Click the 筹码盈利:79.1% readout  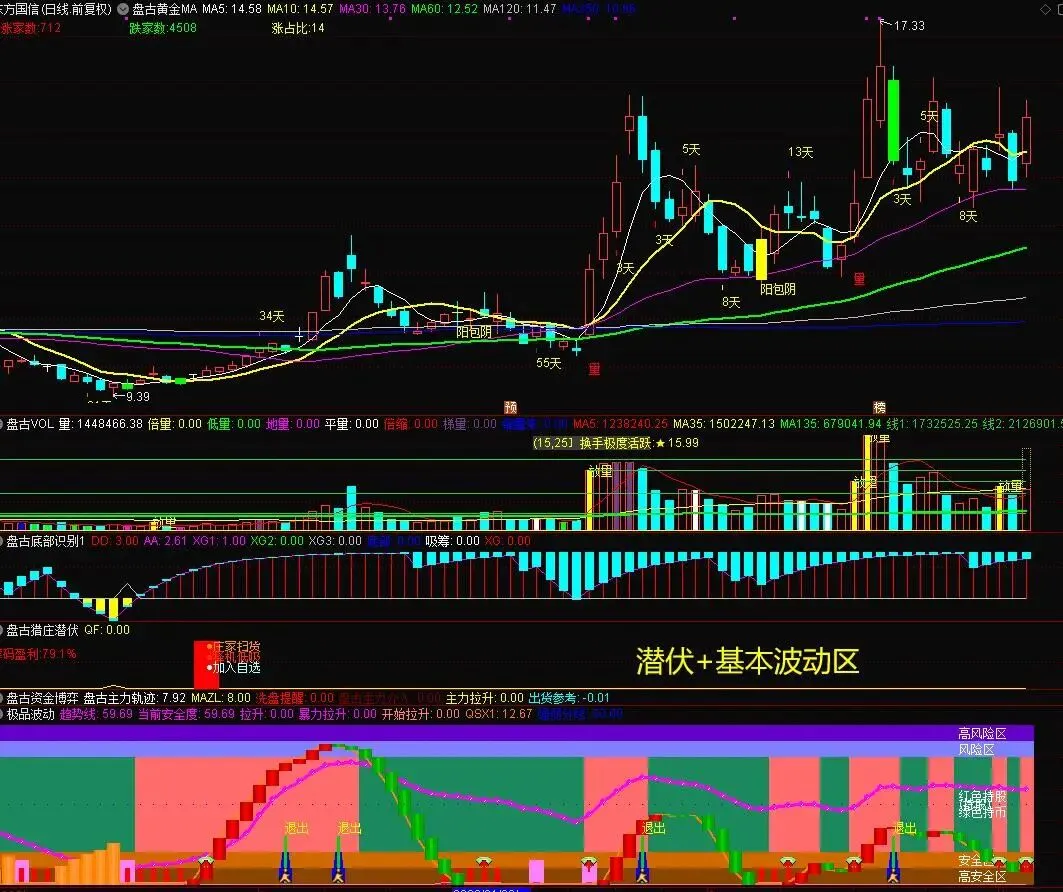point(39,654)
